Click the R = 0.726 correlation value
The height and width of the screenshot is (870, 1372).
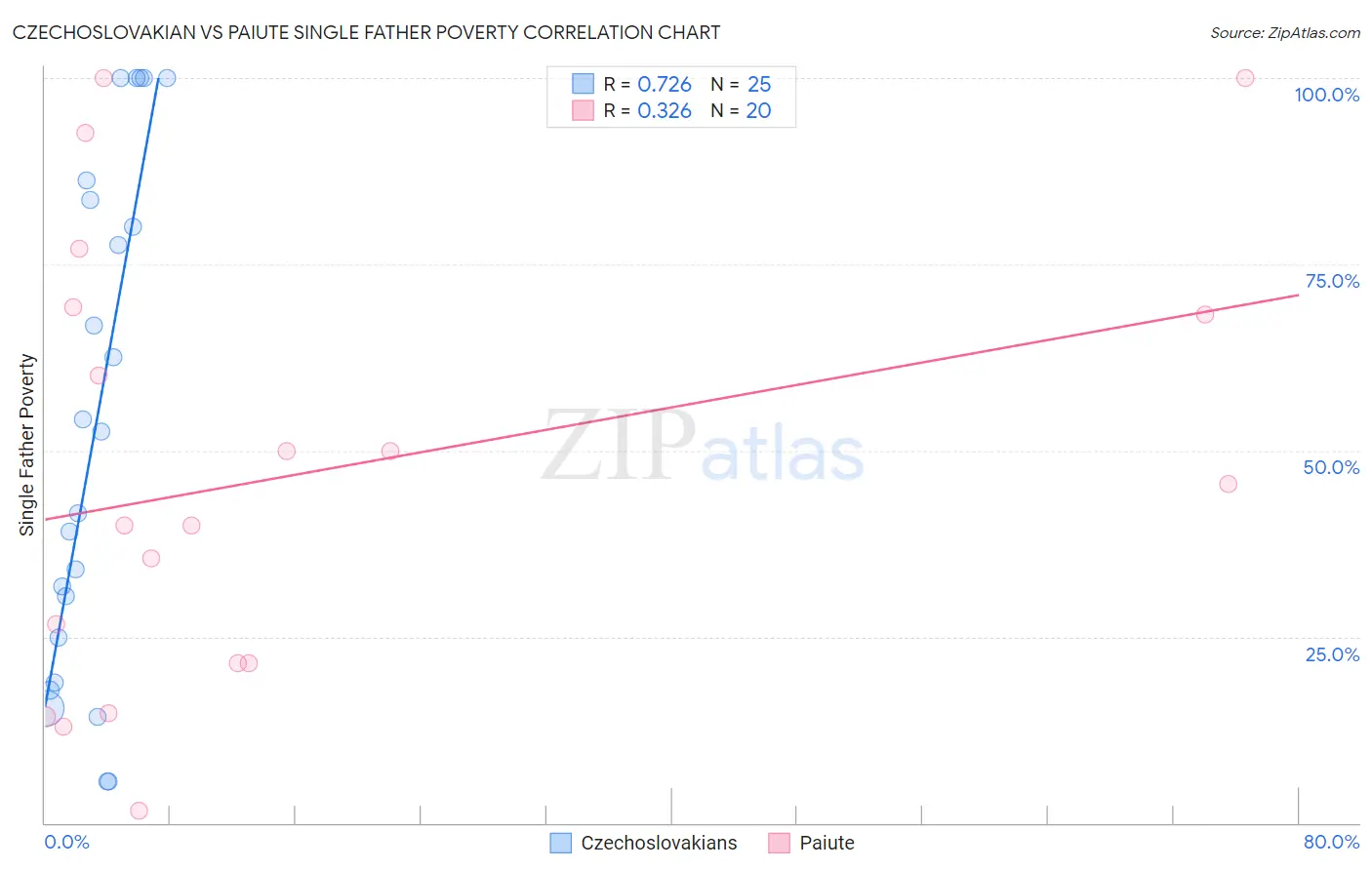[x=647, y=84]
